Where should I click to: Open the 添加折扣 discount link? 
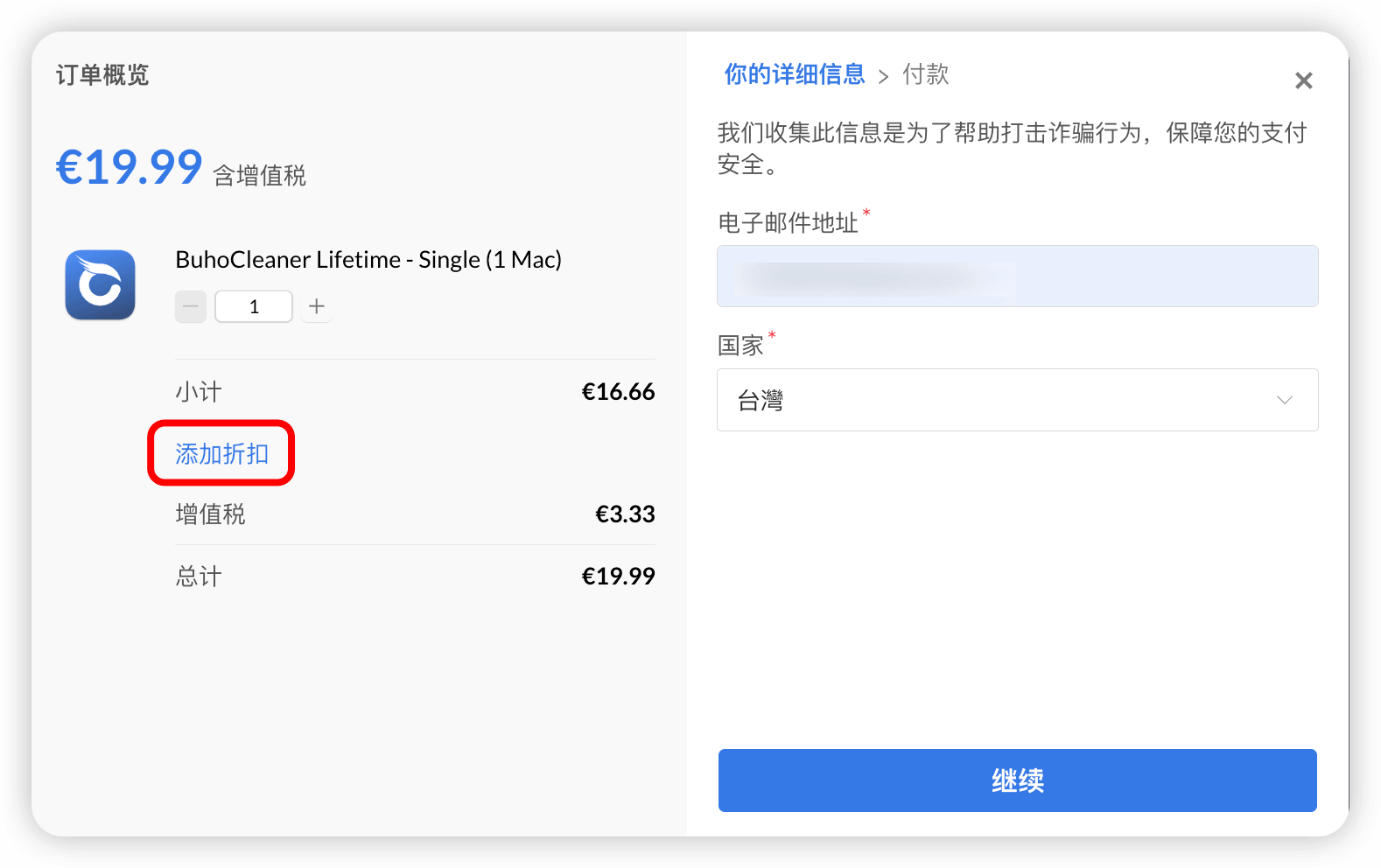click(221, 453)
